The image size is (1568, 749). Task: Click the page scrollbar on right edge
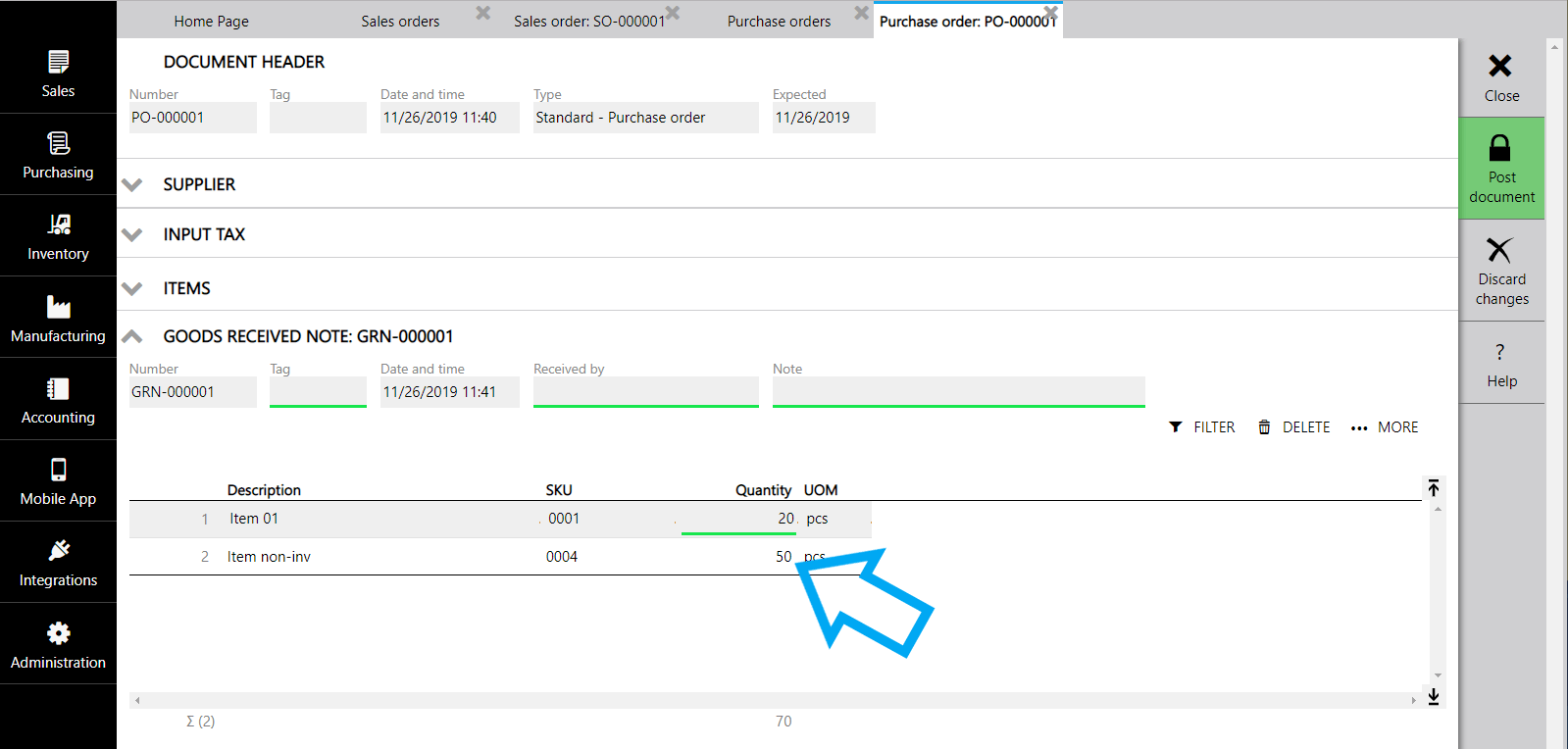1554,393
